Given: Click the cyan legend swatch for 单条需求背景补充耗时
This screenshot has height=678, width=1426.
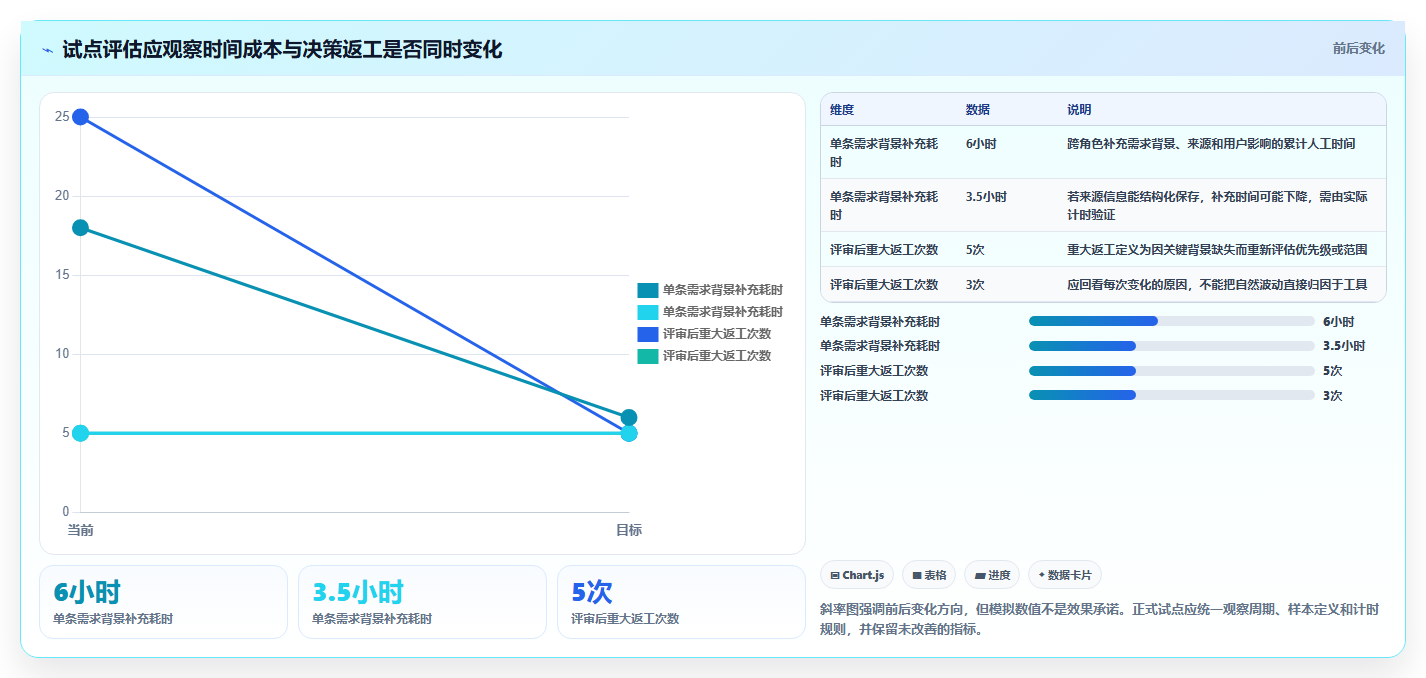Looking at the screenshot, I should point(648,312).
